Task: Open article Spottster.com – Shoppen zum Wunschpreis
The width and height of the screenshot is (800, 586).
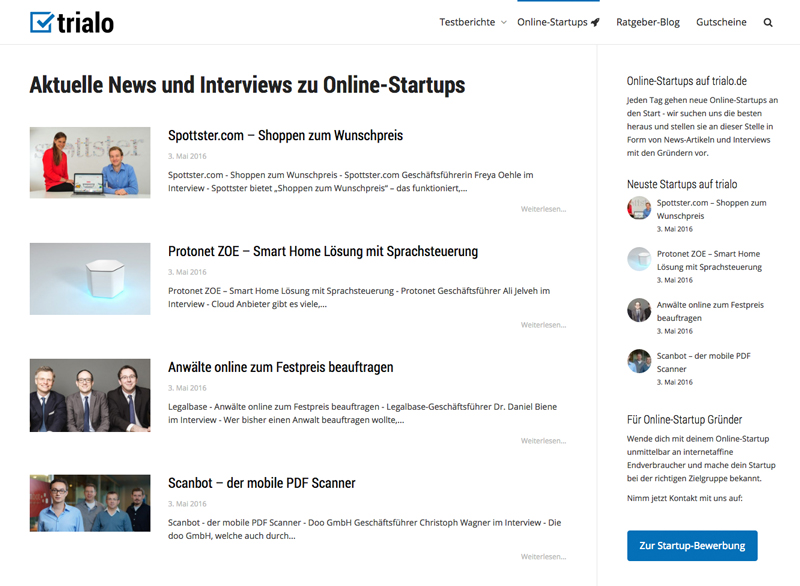Action: pos(285,135)
